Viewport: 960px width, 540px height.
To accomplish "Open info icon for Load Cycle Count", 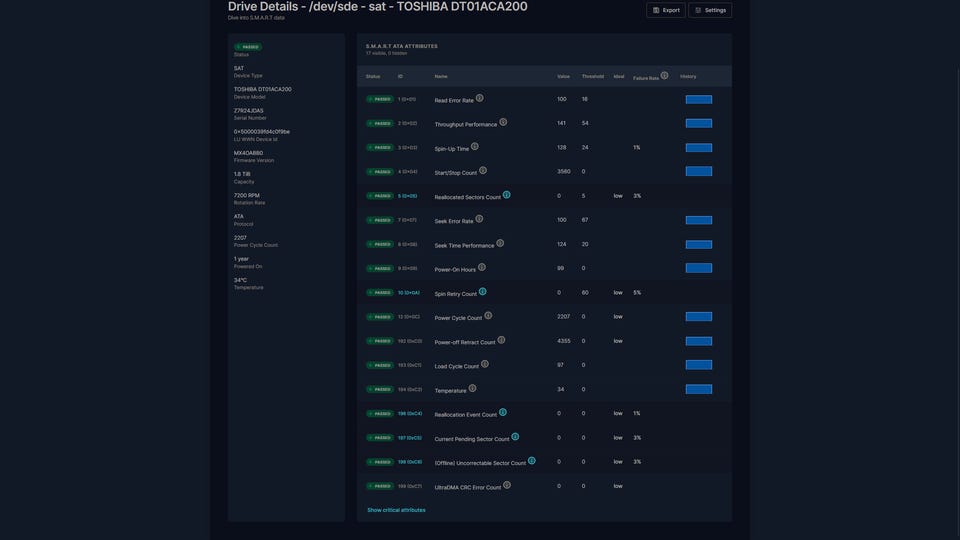I will click(484, 364).
